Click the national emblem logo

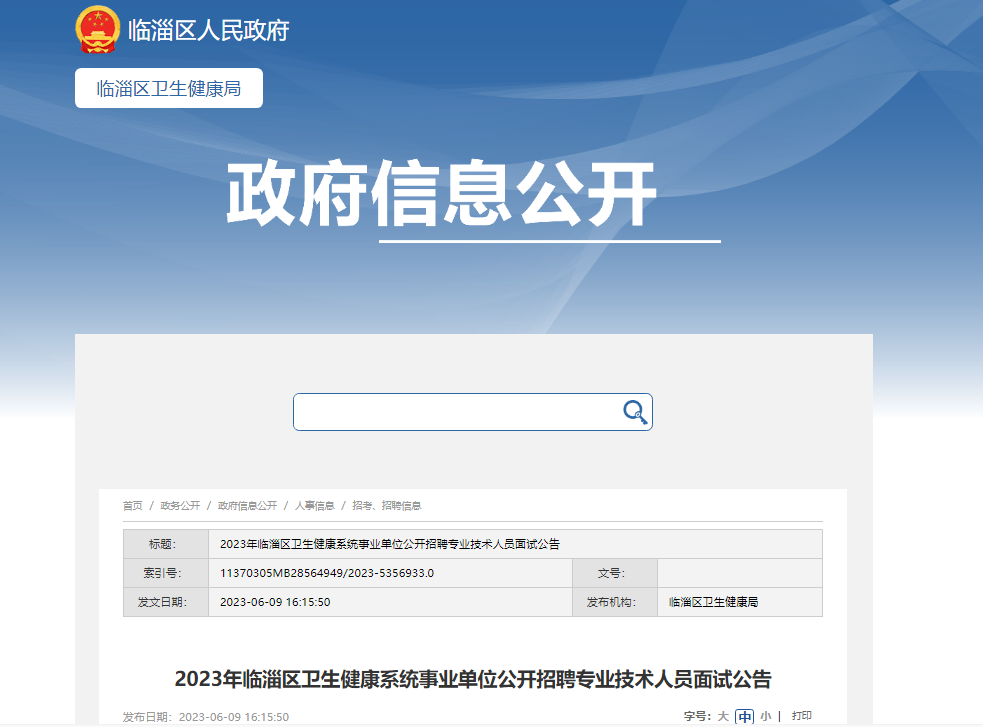pos(98,30)
